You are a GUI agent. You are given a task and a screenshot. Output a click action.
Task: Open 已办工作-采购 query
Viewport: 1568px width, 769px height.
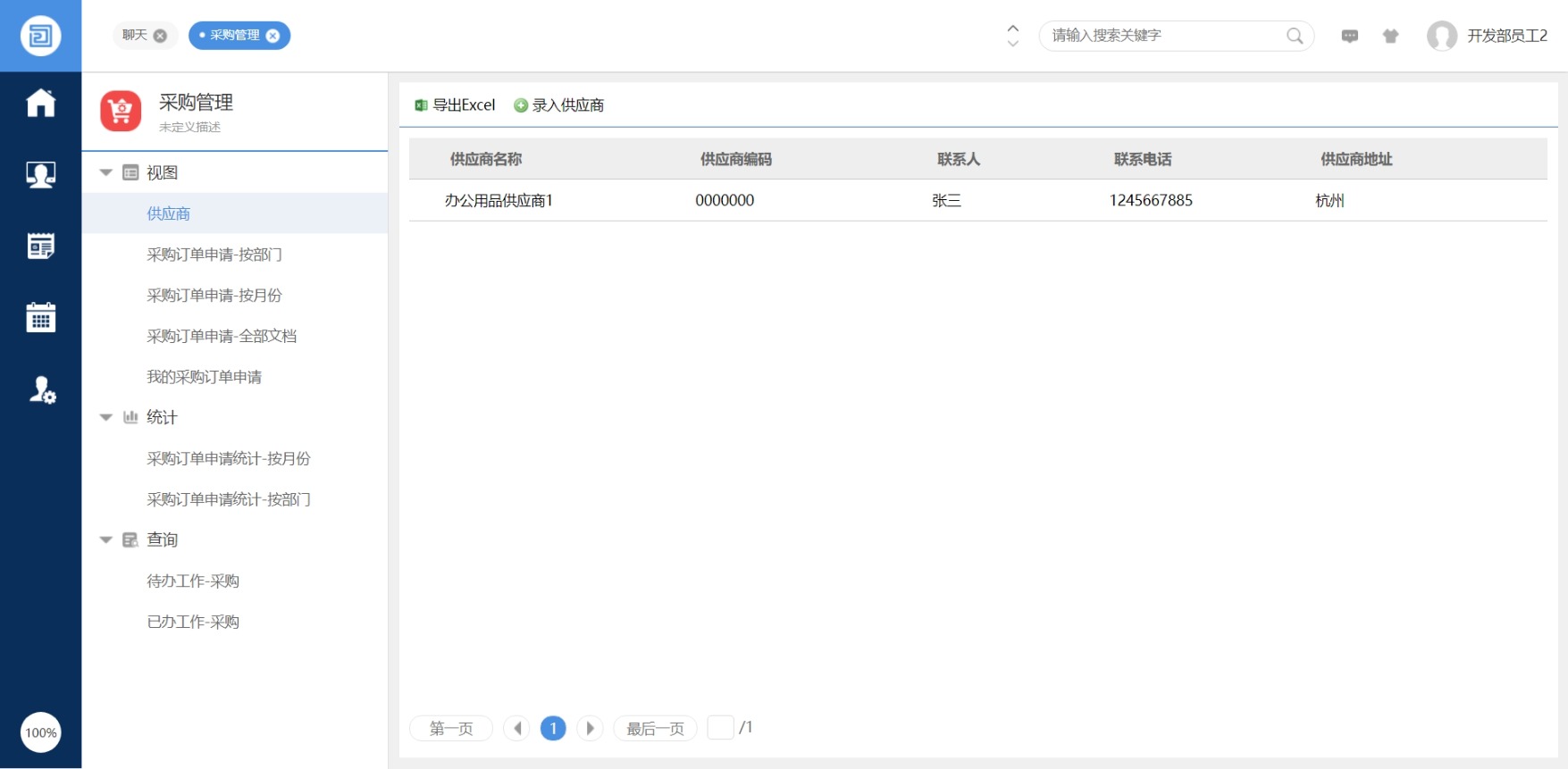(x=193, y=622)
